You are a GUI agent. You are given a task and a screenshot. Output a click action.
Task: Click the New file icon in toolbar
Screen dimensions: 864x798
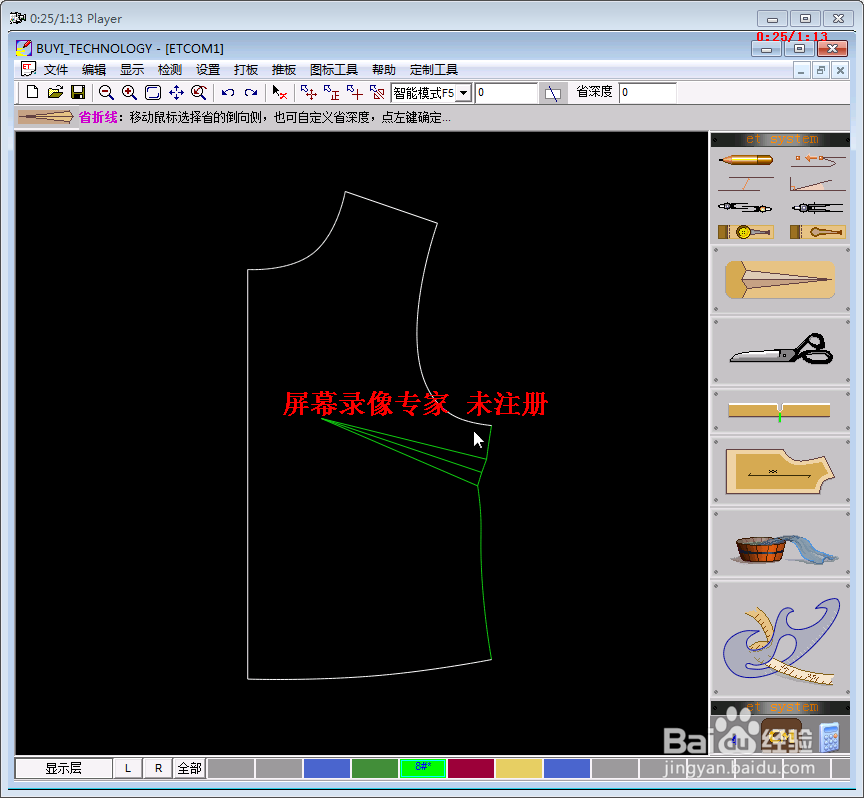(33, 93)
